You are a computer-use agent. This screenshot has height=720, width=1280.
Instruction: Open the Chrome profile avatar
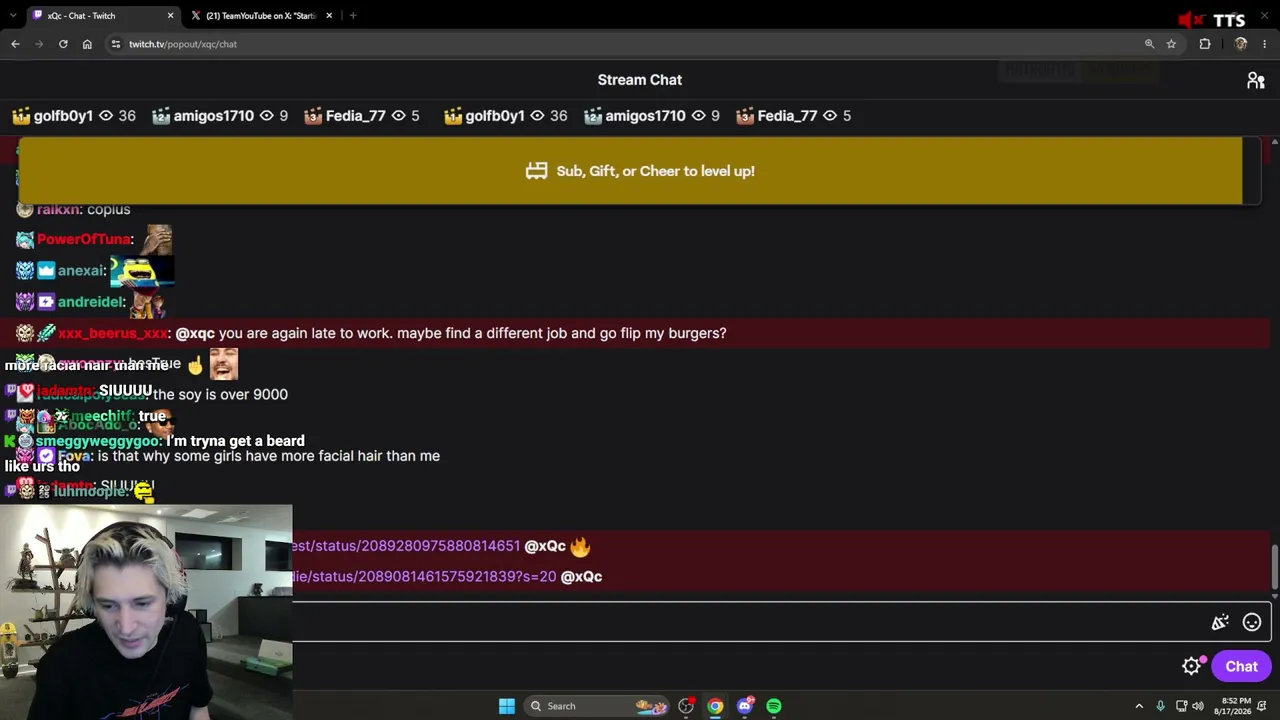point(1241,44)
